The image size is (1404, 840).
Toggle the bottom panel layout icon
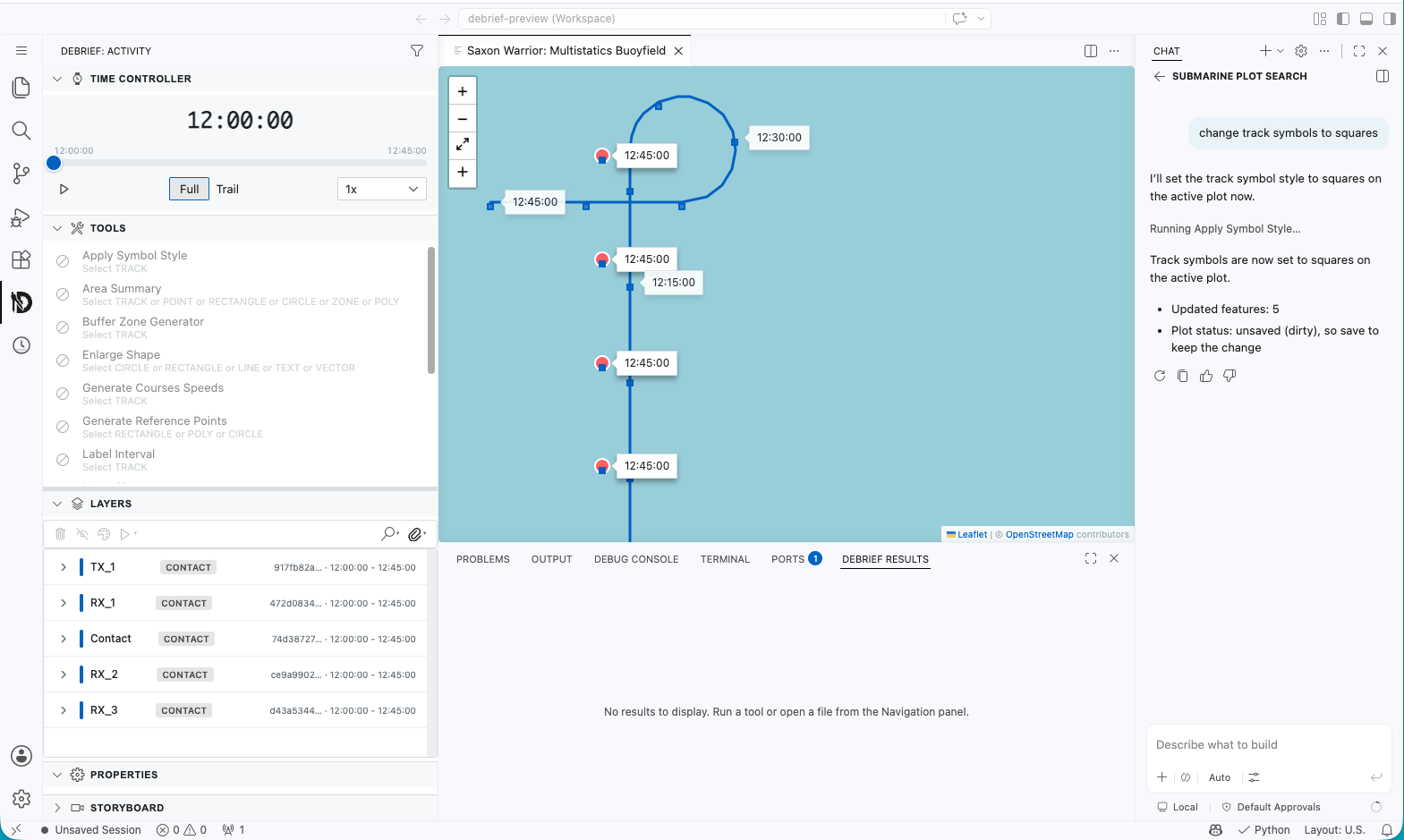click(x=1366, y=19)
